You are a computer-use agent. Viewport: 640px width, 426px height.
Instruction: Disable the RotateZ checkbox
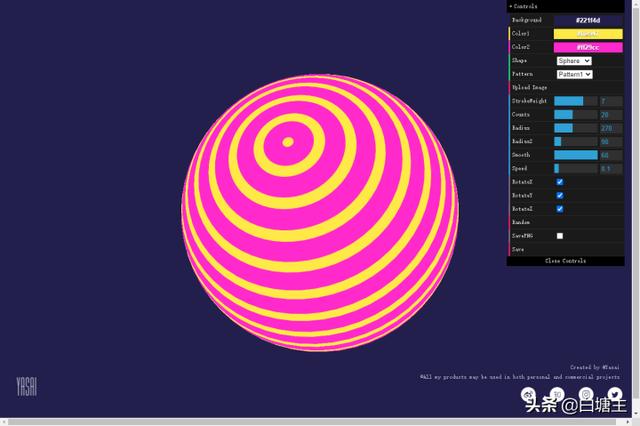coord(560,209)
